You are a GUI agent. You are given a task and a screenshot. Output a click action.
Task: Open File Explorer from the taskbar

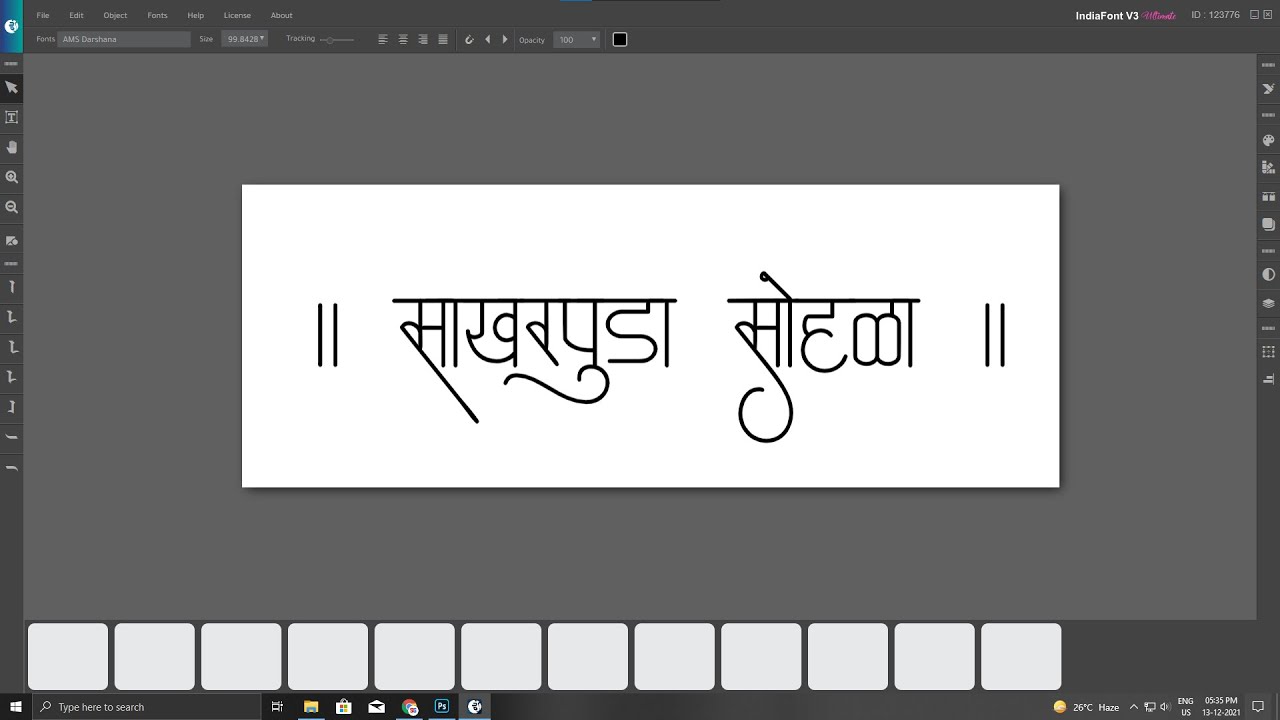pos(311,707)
